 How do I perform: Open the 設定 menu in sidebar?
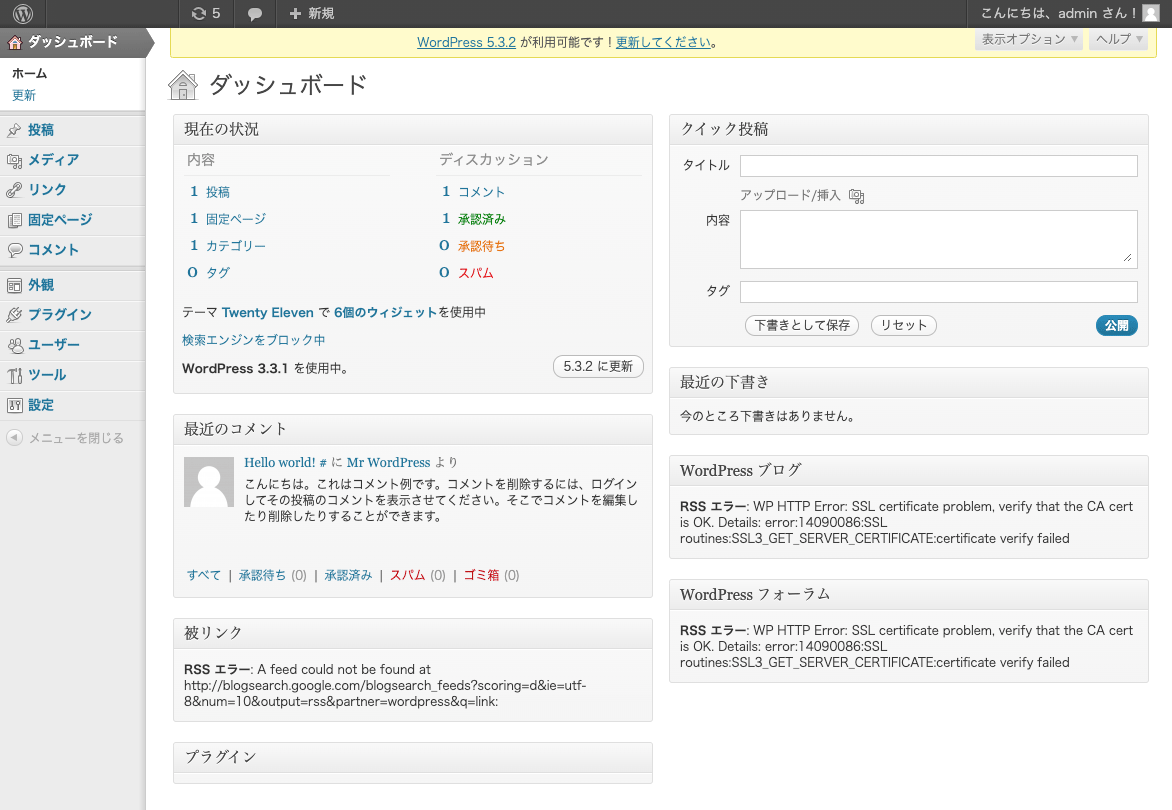[x=41, y=405]
